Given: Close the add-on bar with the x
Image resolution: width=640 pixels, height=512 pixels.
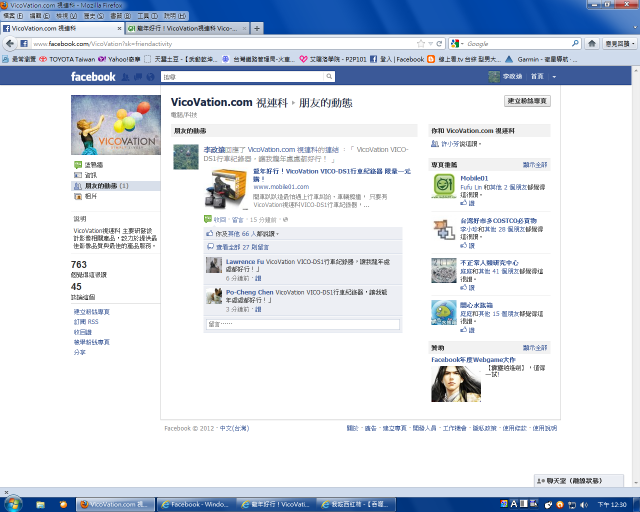Looking at the screenshot, I should click(6, 492).
